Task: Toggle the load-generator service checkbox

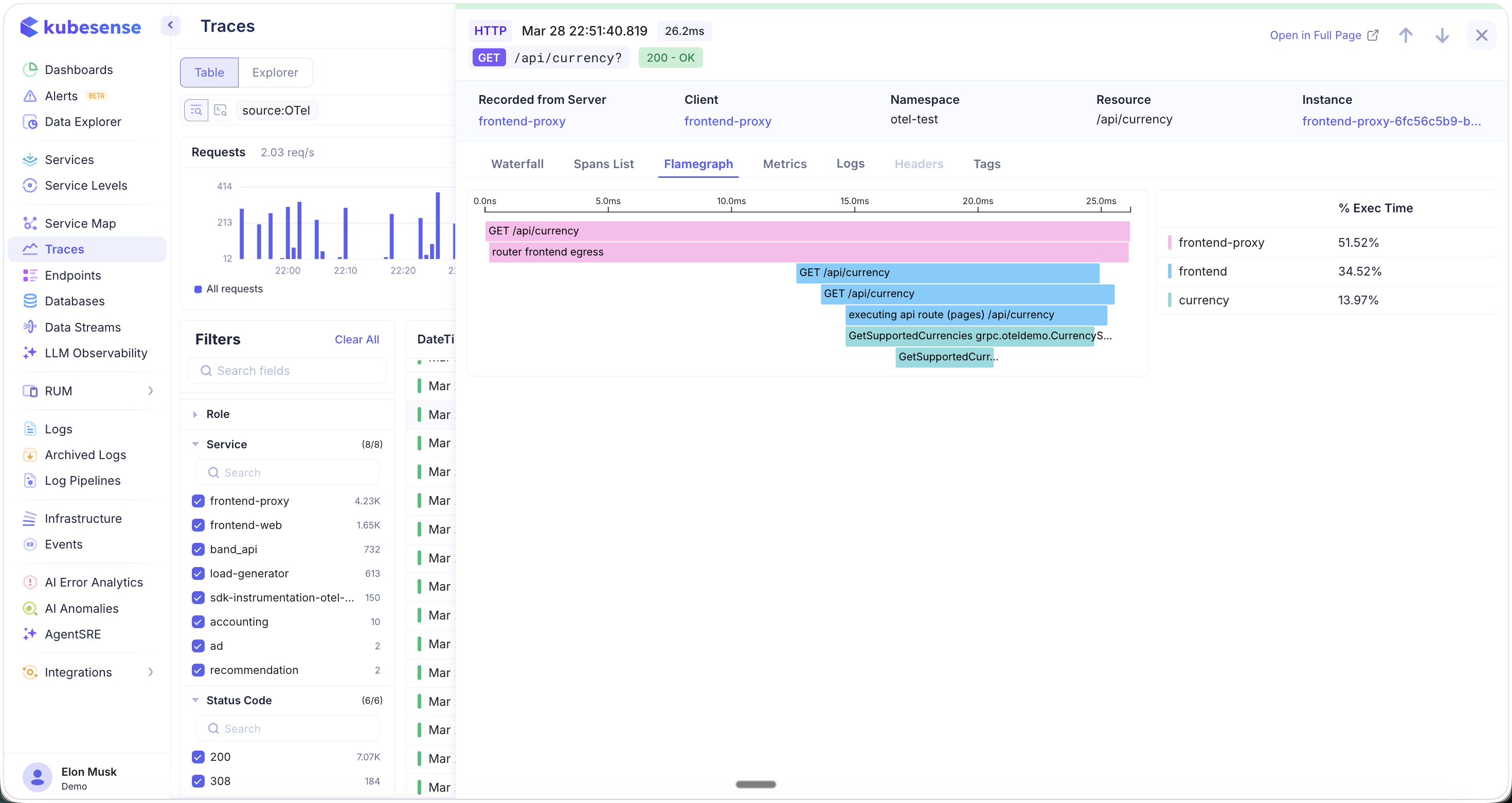Action: point(198,573)
